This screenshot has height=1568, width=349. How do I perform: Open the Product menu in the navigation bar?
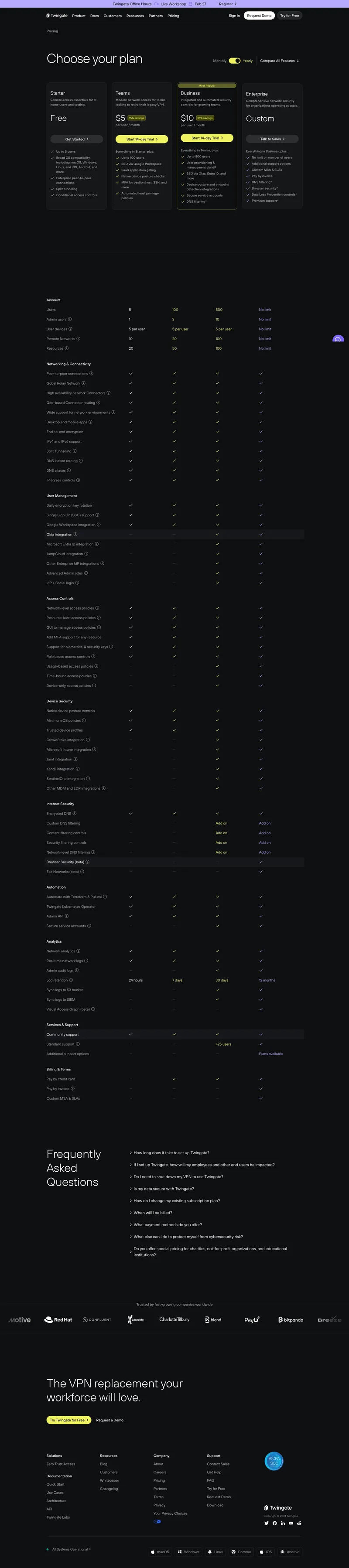coord(79,16)
